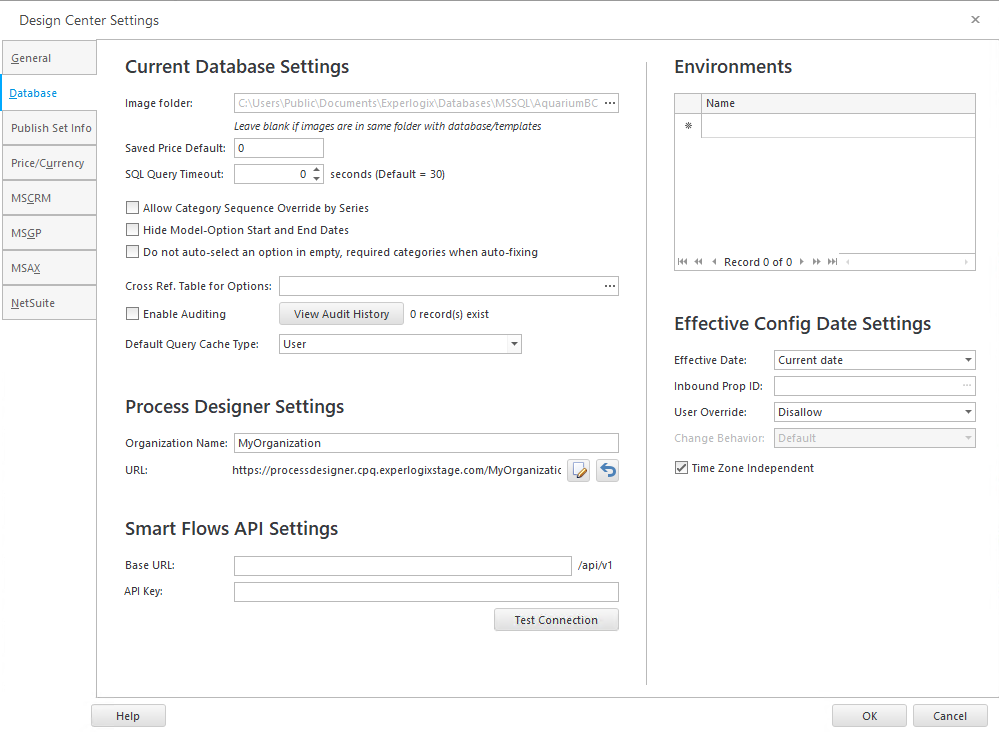This screenshot has width=999, height=732.
Task: Click the Name column header in Environments
Action: point(838,103)
